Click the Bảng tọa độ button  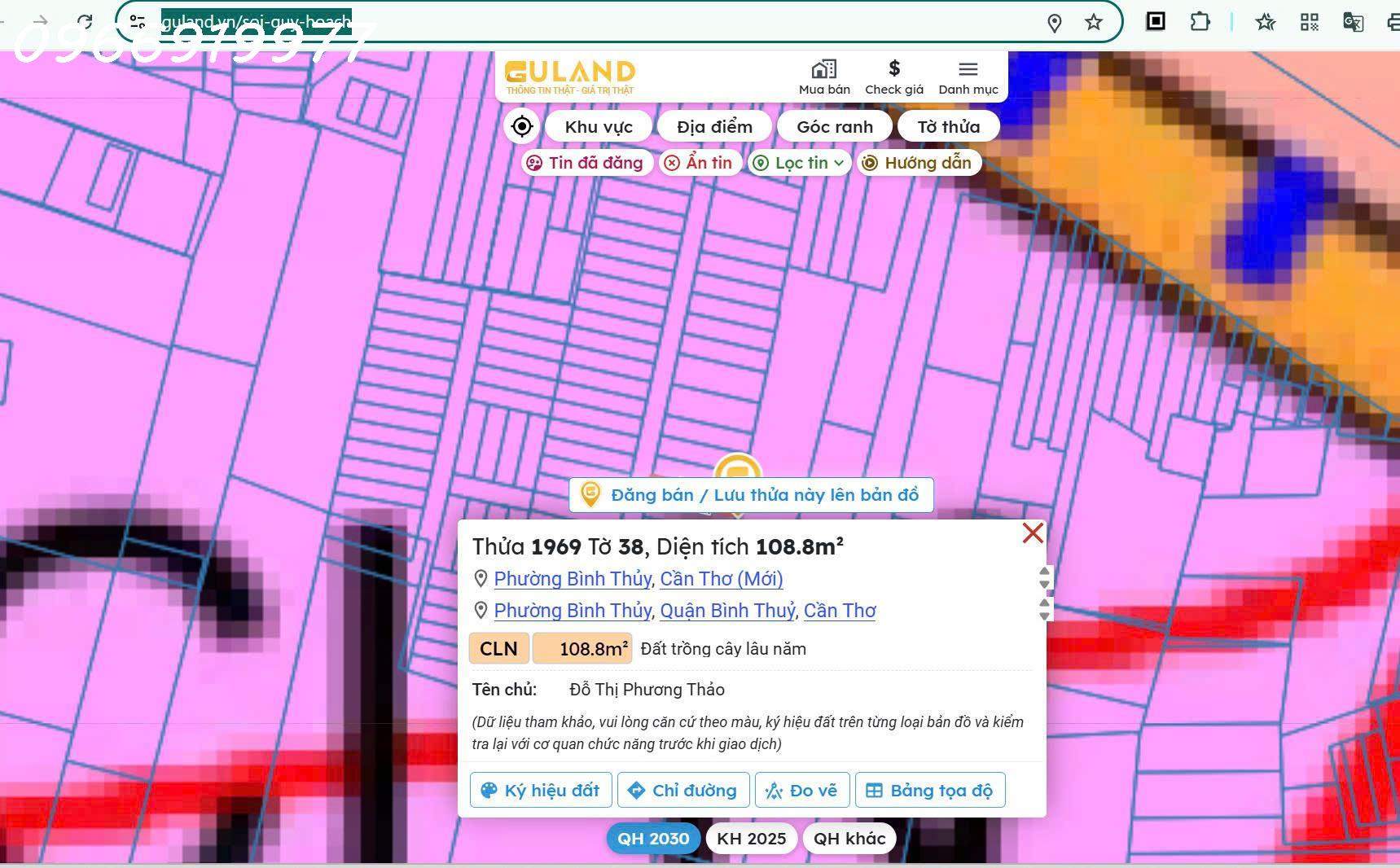coord(930,789)
